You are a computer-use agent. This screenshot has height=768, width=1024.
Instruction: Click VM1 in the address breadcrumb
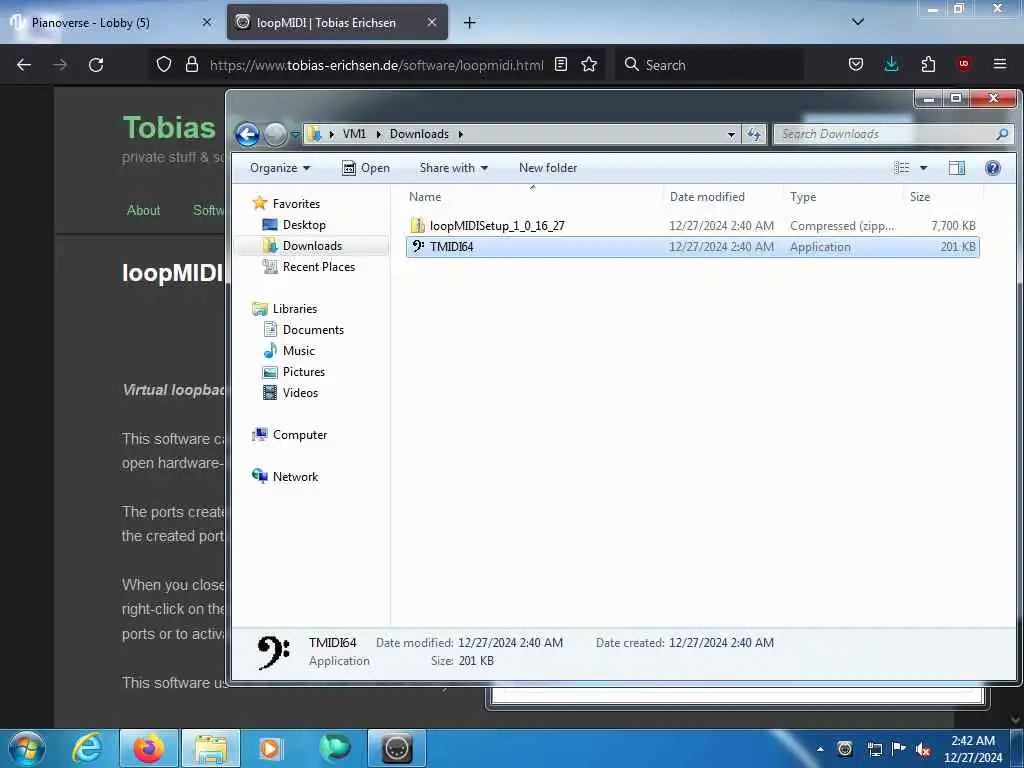[x=354, y=134]
